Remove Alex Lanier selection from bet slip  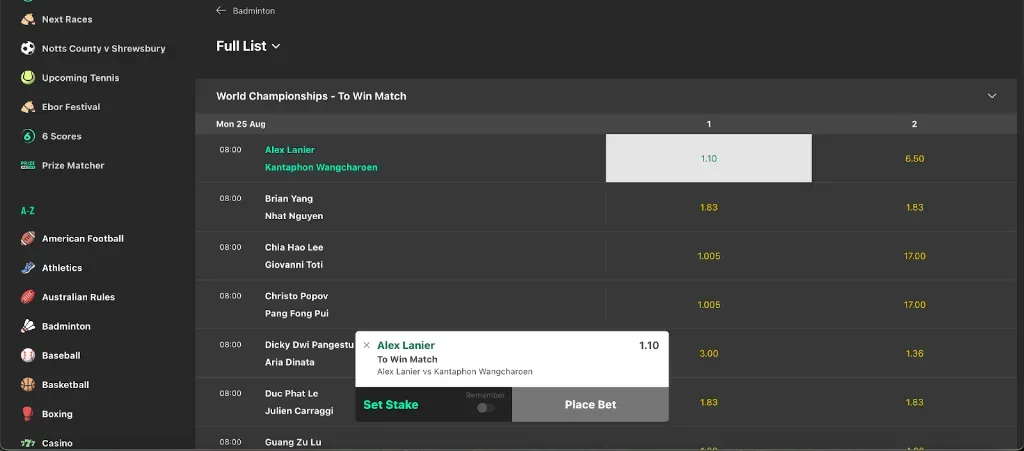[366, 345]
